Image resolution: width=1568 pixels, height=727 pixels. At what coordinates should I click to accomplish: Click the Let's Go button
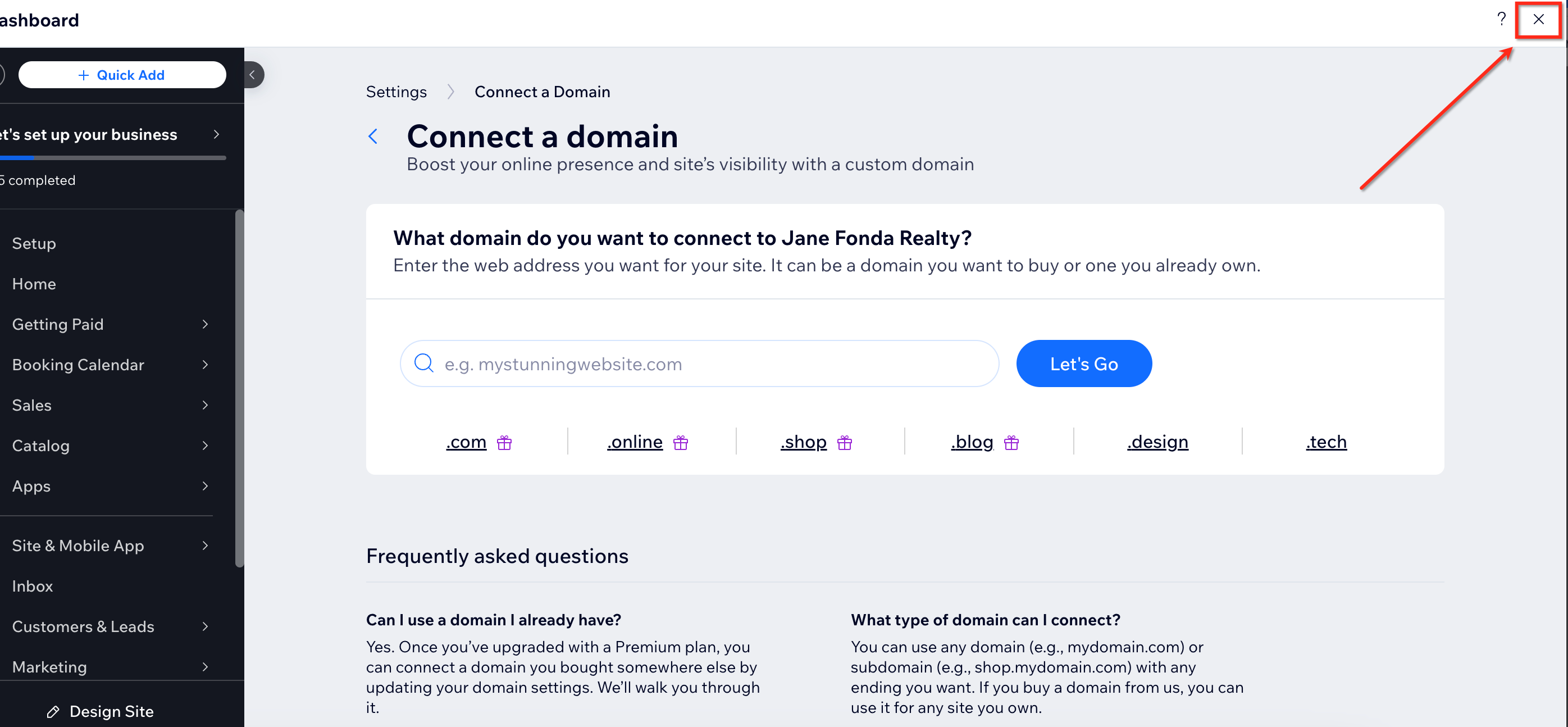click(1083, 363)
